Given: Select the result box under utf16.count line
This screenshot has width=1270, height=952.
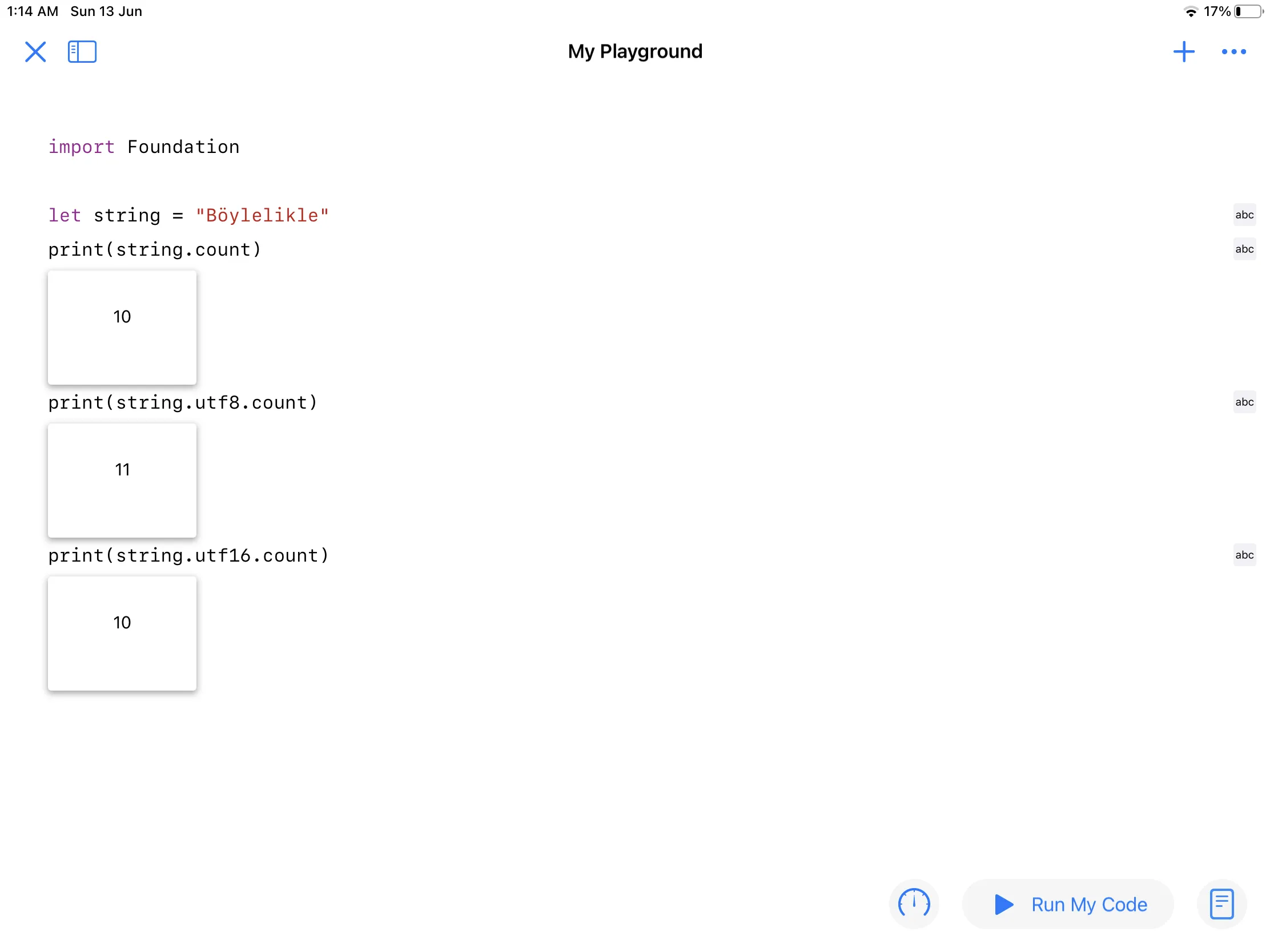Looking at the screenshot, I should point(122,633).
